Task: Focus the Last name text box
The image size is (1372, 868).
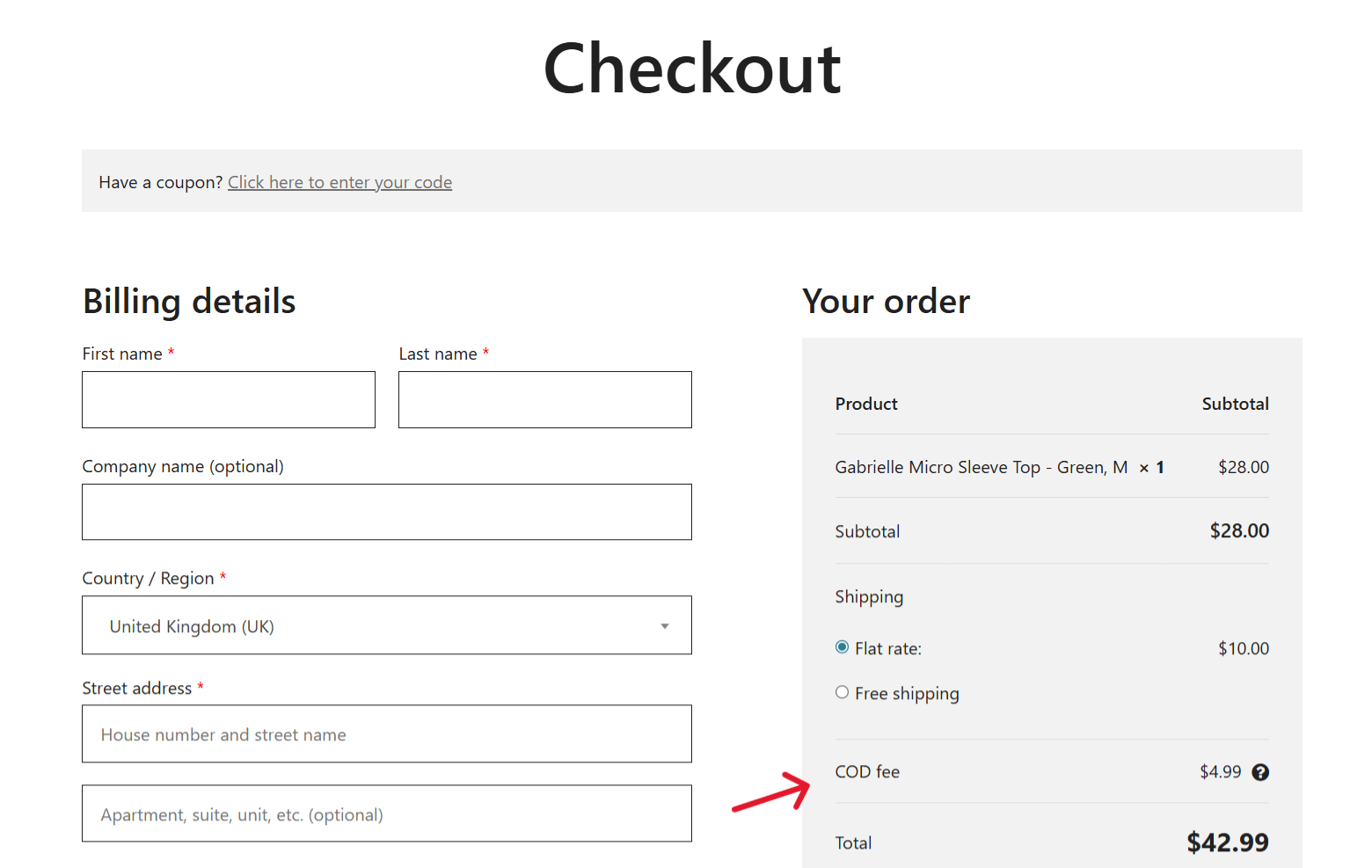Action: pos(544,399)
